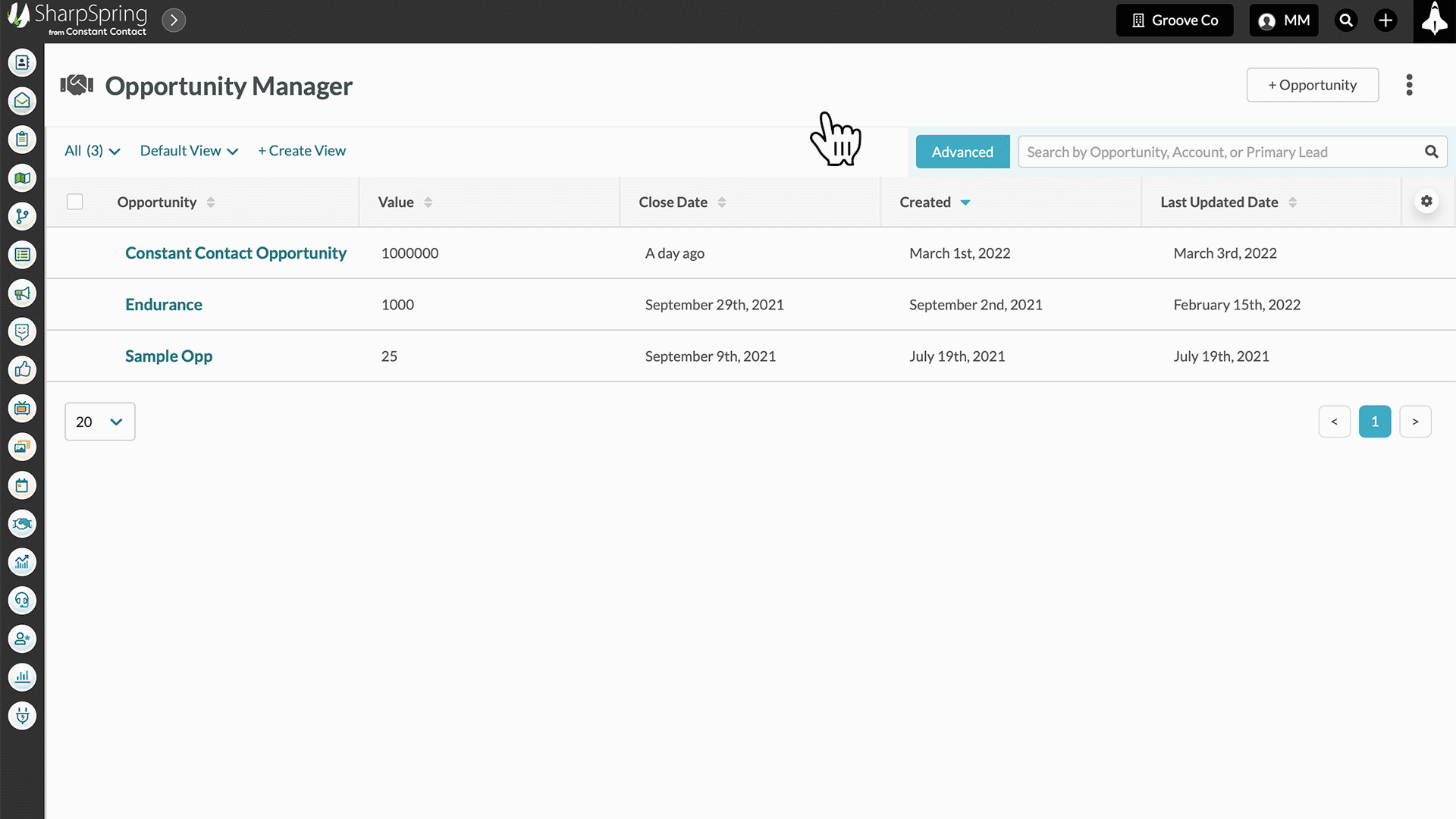Screen dimensions: 1456x819
Task: Open the growth chart analytics sidebar icon
Action: tap(22, 562)
